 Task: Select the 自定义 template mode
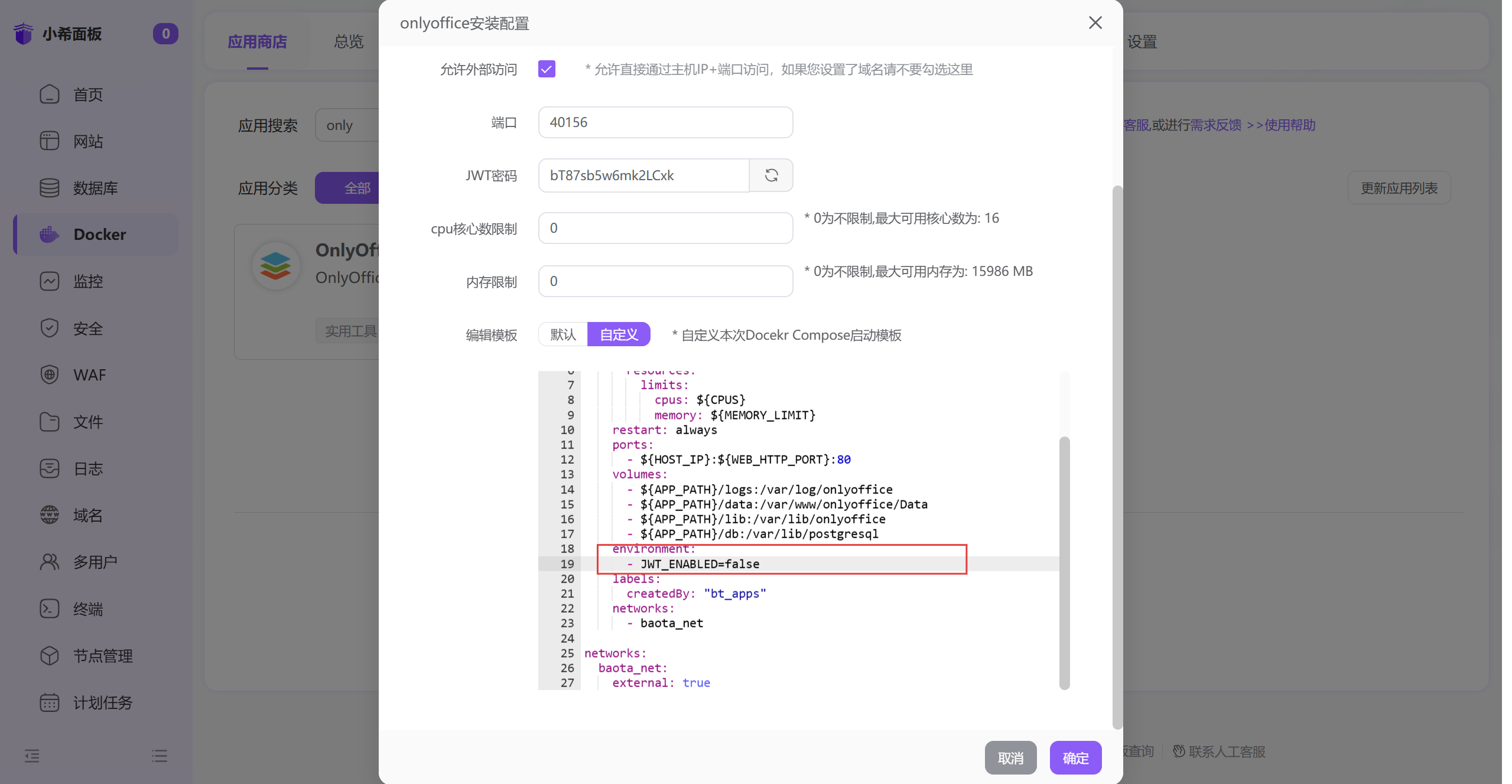pyautogui.click(x=618, y=334)
